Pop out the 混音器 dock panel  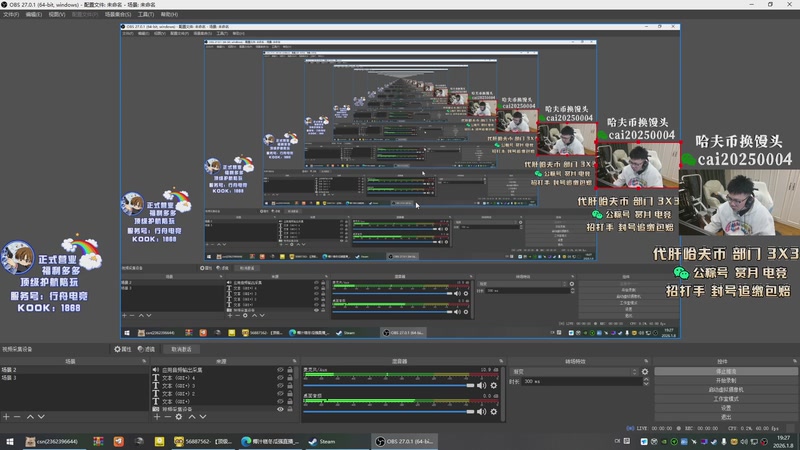(x=501, y=361)
